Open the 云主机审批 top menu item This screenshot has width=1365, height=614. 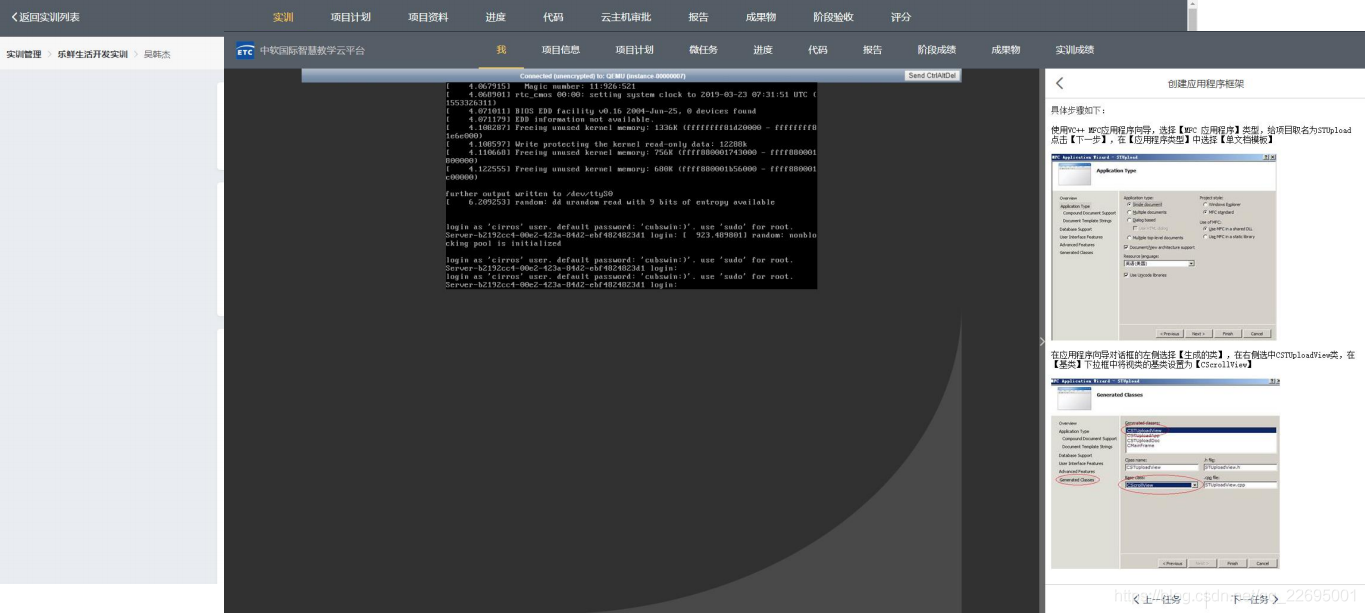click(626, 17)
